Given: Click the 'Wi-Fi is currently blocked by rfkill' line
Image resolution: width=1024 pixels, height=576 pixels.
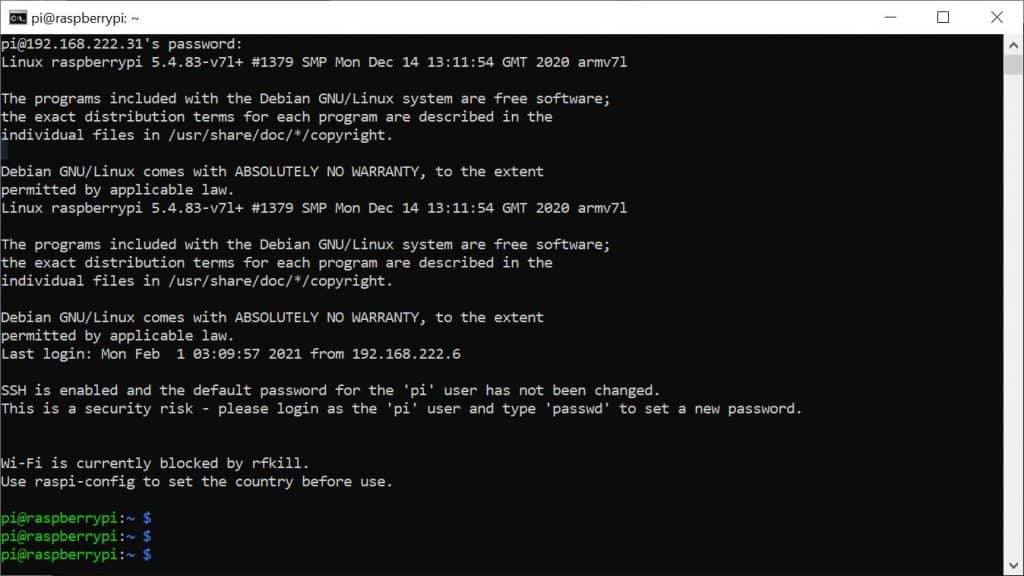Looking at the screenshot, I should [155, 463].
